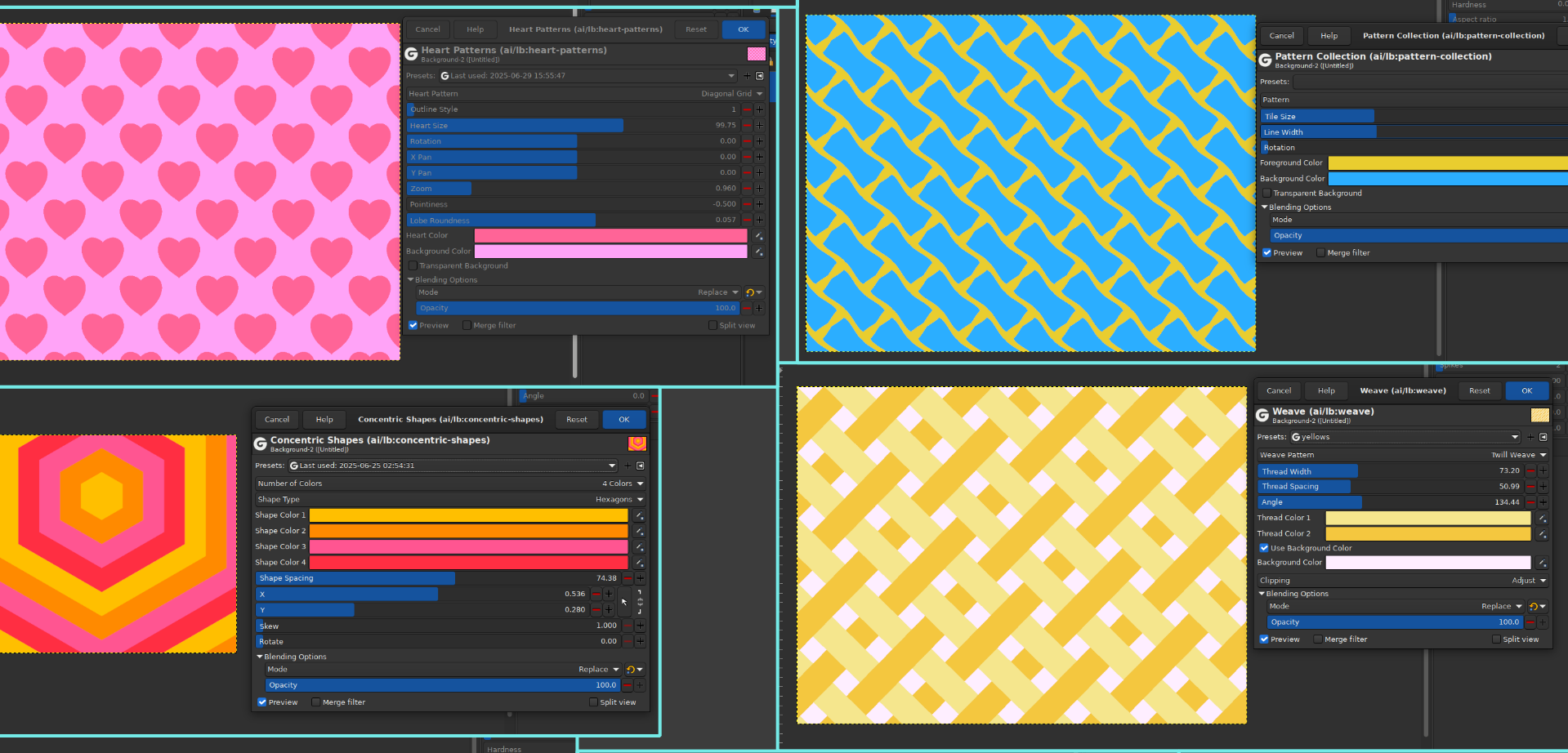Open the Concentric Shapes Presets dropdown
The height and width of the screenshot is (753, 1568).
[x=453, y=466]
